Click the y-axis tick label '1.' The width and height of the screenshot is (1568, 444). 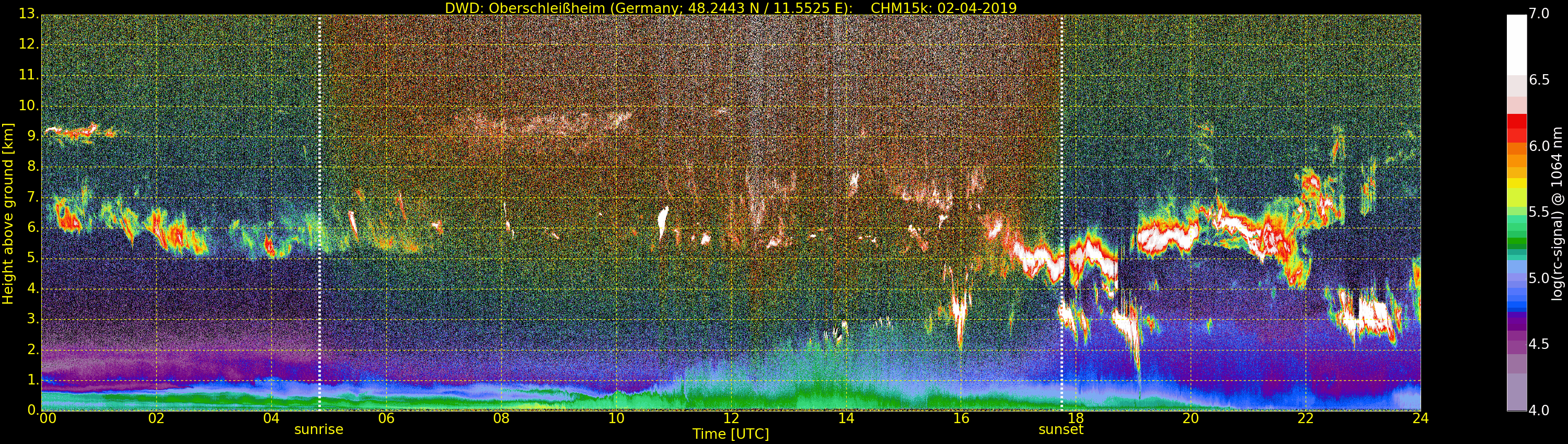(x=33, y=380)
